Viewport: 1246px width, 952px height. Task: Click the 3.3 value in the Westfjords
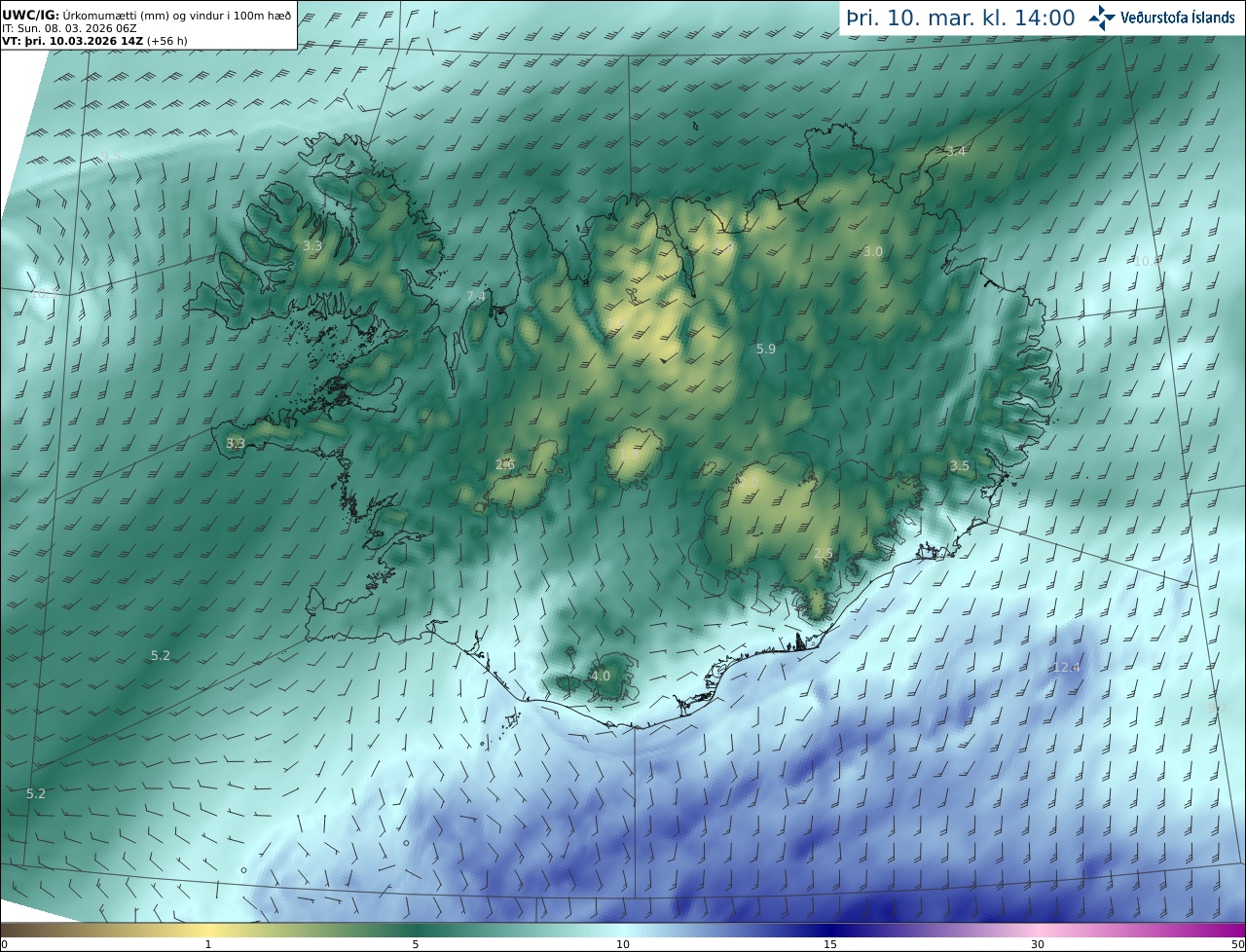pos(312,246)
